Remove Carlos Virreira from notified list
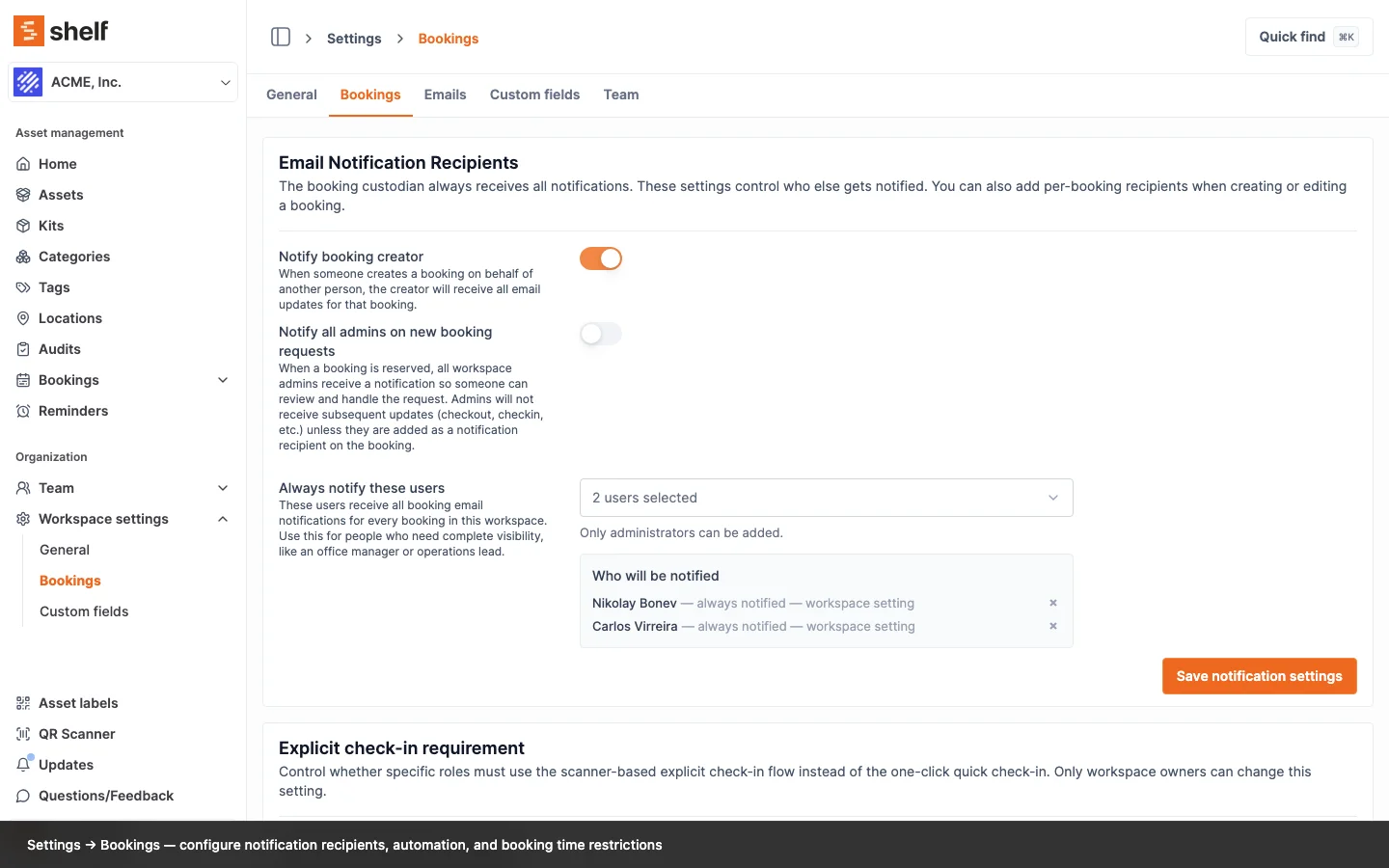1389x868 pixels. click(1053, 626)
